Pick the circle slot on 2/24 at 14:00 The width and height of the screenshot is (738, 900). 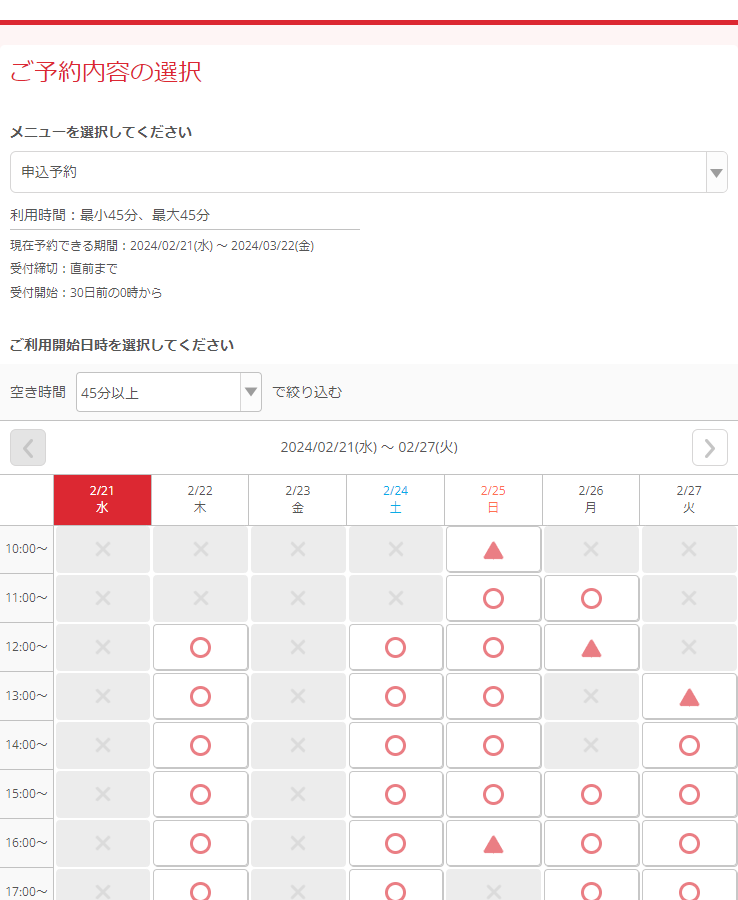[x=395, y=745]
